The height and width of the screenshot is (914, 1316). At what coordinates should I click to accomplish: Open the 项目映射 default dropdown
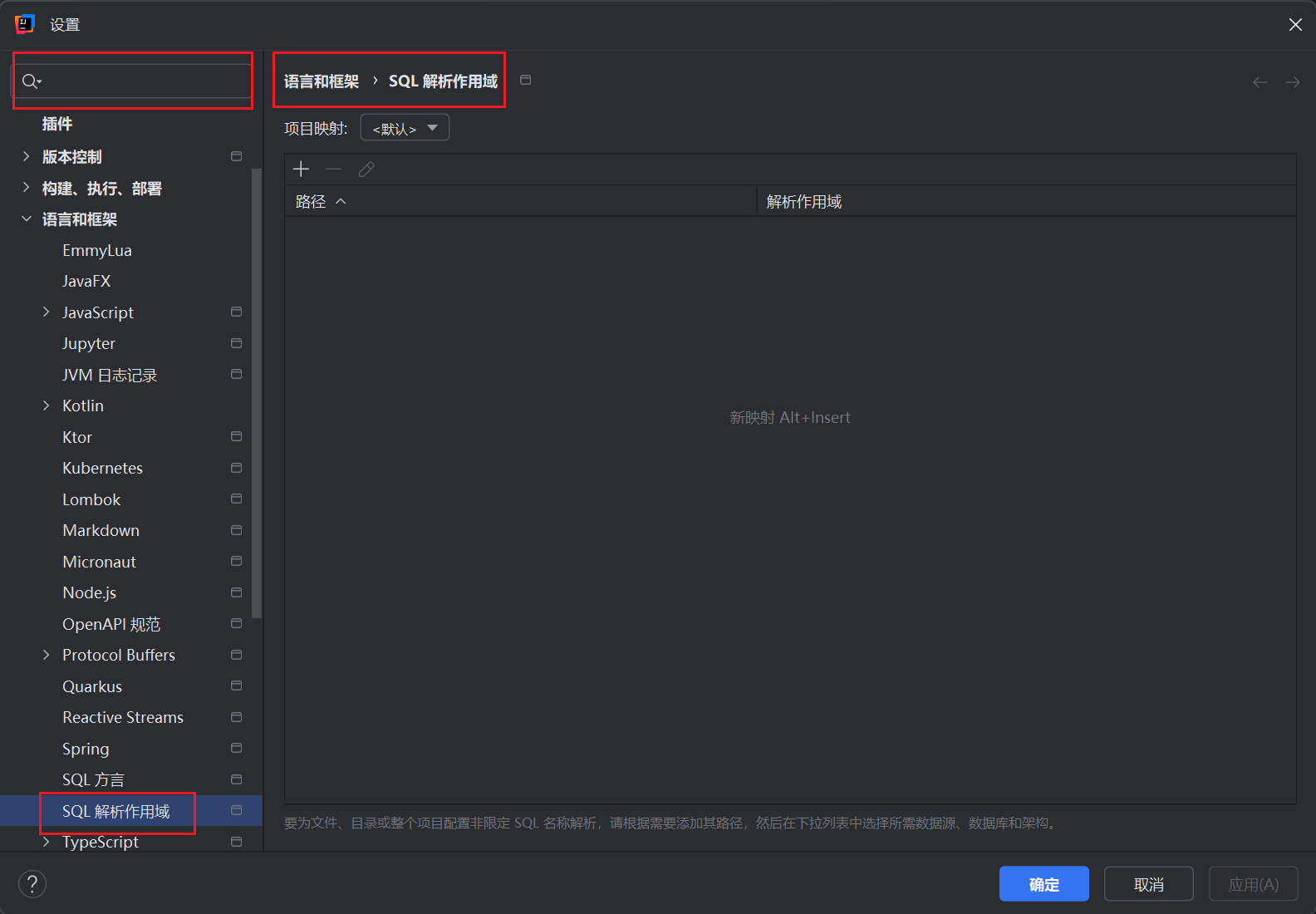405,128
